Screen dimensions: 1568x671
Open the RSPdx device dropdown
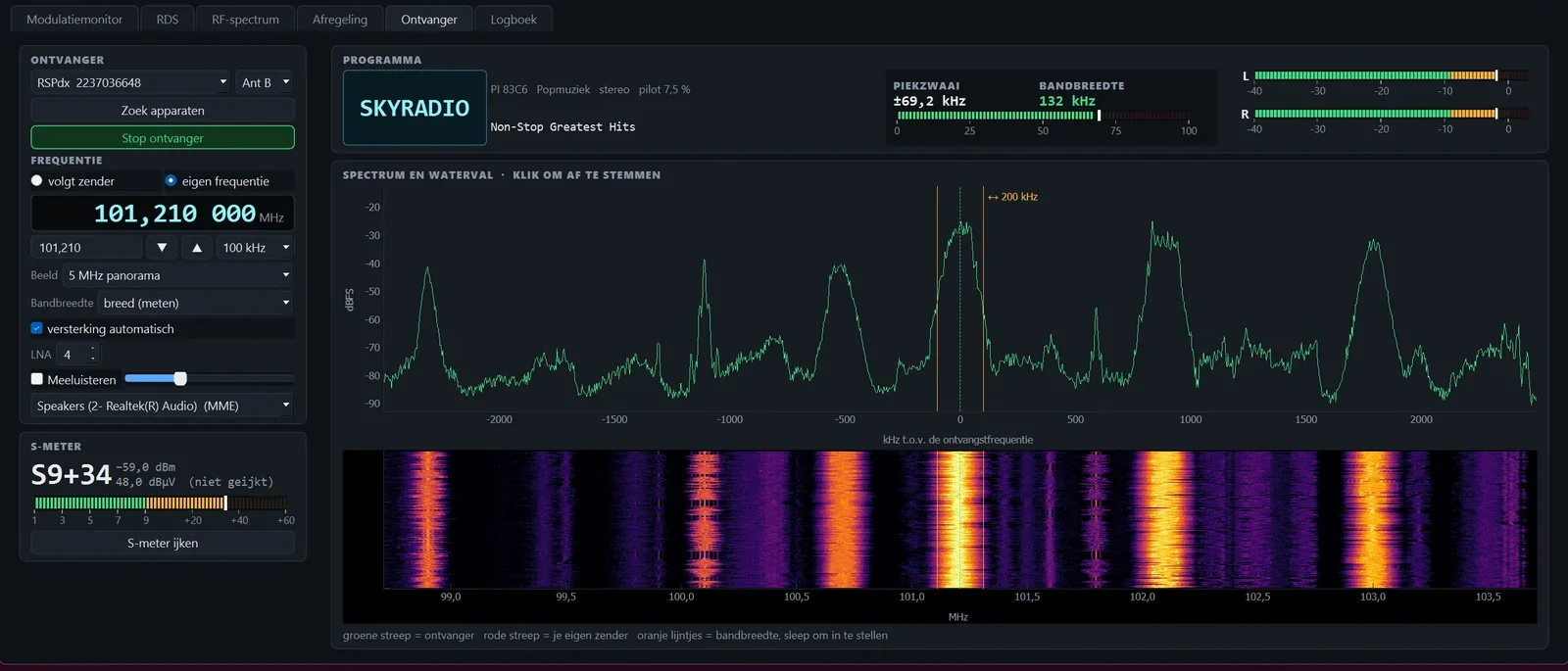pos(131,82)
